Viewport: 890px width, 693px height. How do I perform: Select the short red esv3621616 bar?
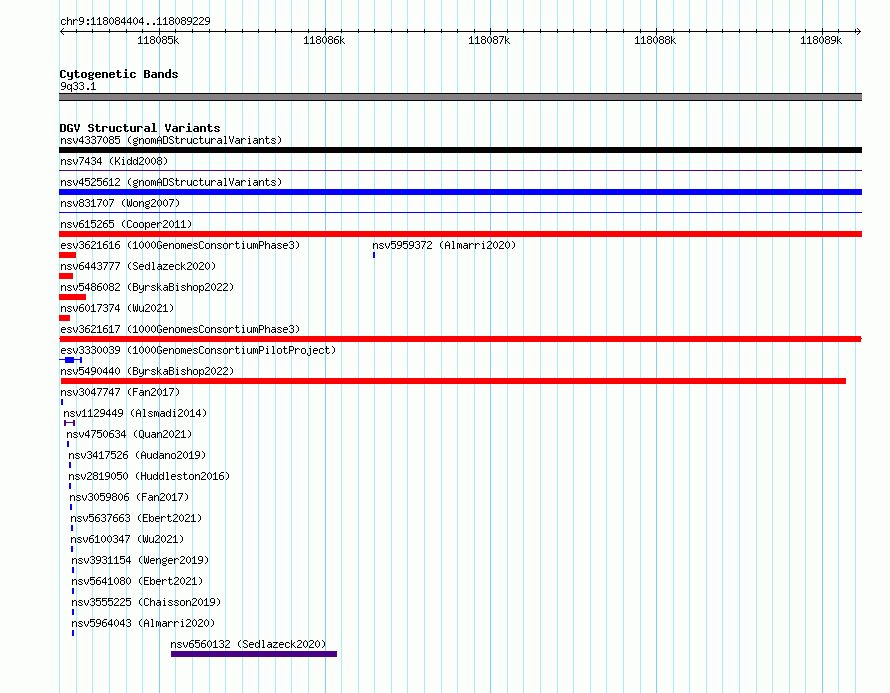[x=68, y=255]
